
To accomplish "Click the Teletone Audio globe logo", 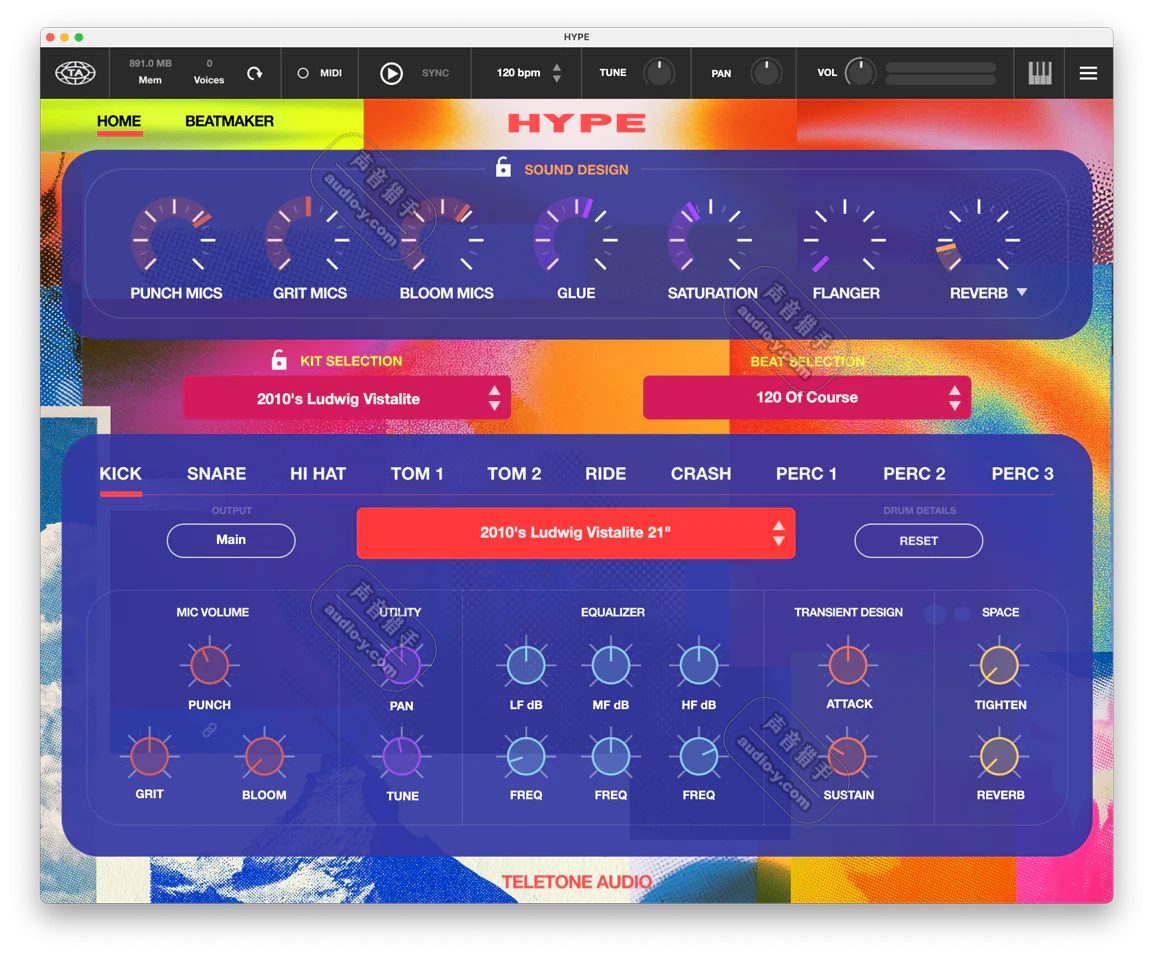I will [75, 73].
